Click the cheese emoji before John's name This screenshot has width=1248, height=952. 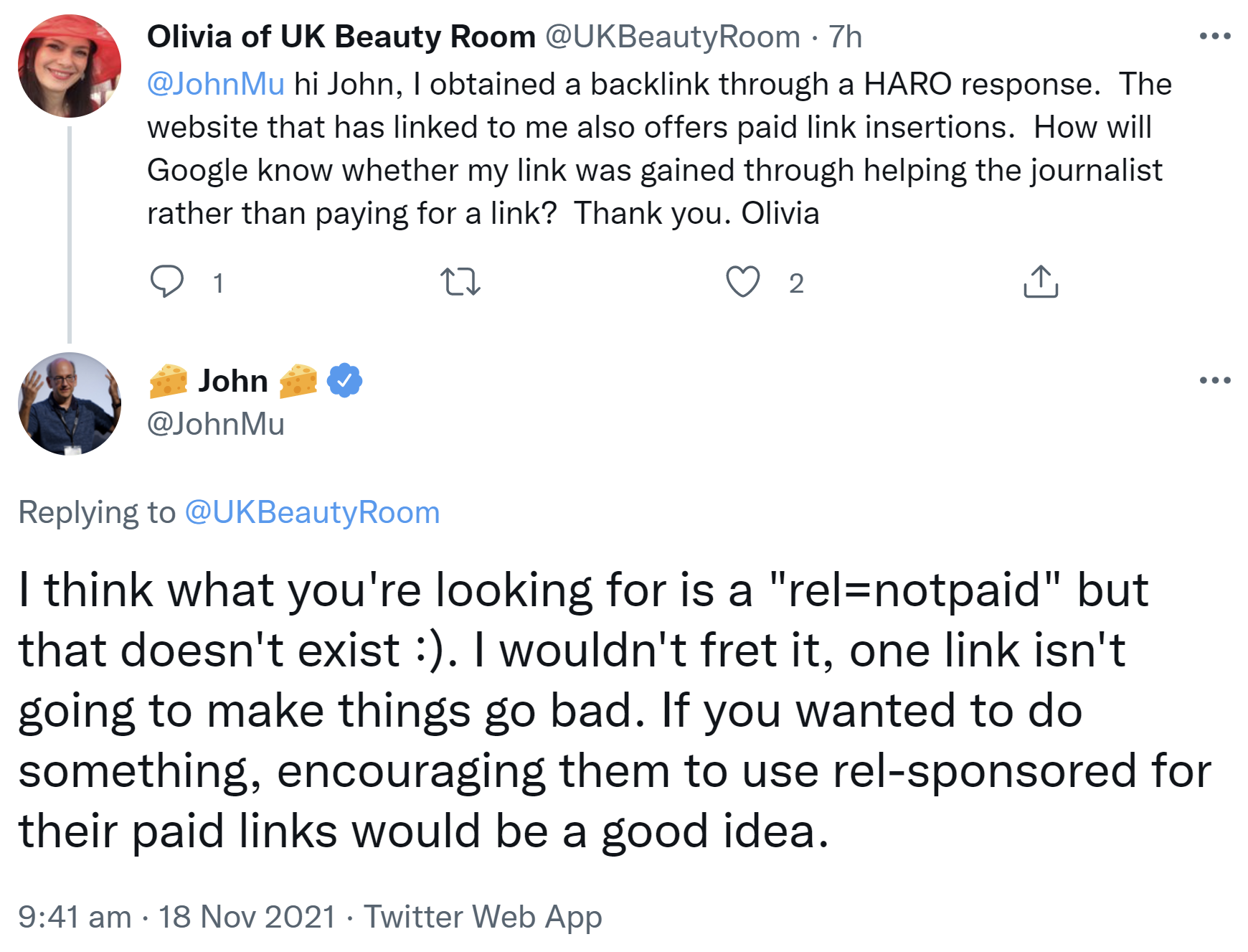(x=169, y=381)
